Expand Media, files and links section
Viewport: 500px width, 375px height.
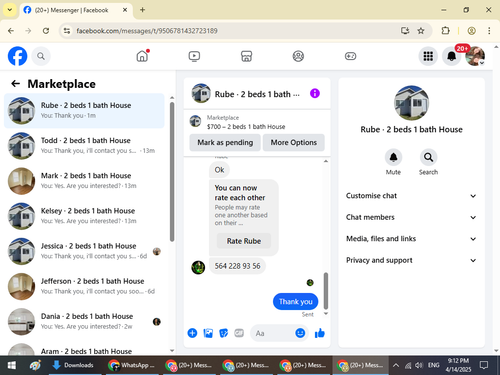(x=411, y=239)
